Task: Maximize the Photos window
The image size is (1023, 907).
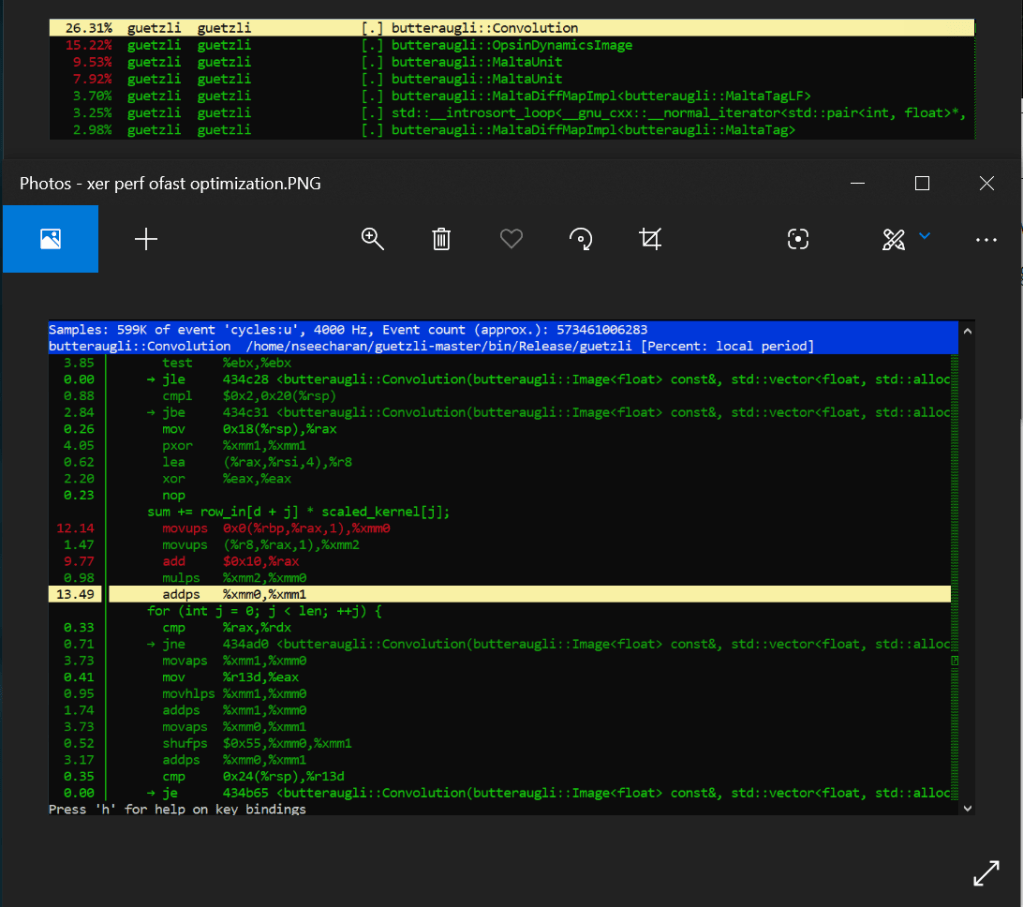Action: [x=922, y=183]
